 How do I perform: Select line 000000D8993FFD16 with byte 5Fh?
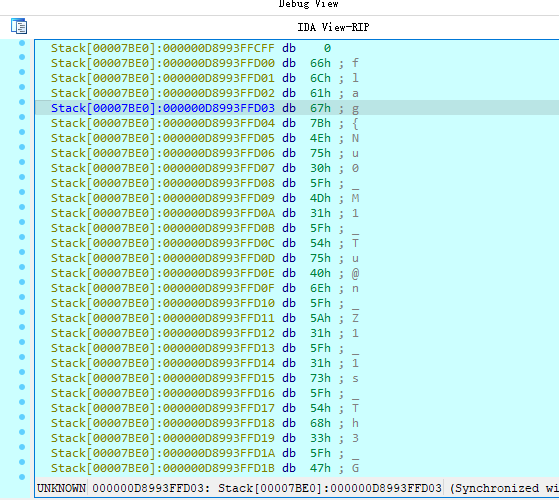(205, 393)
